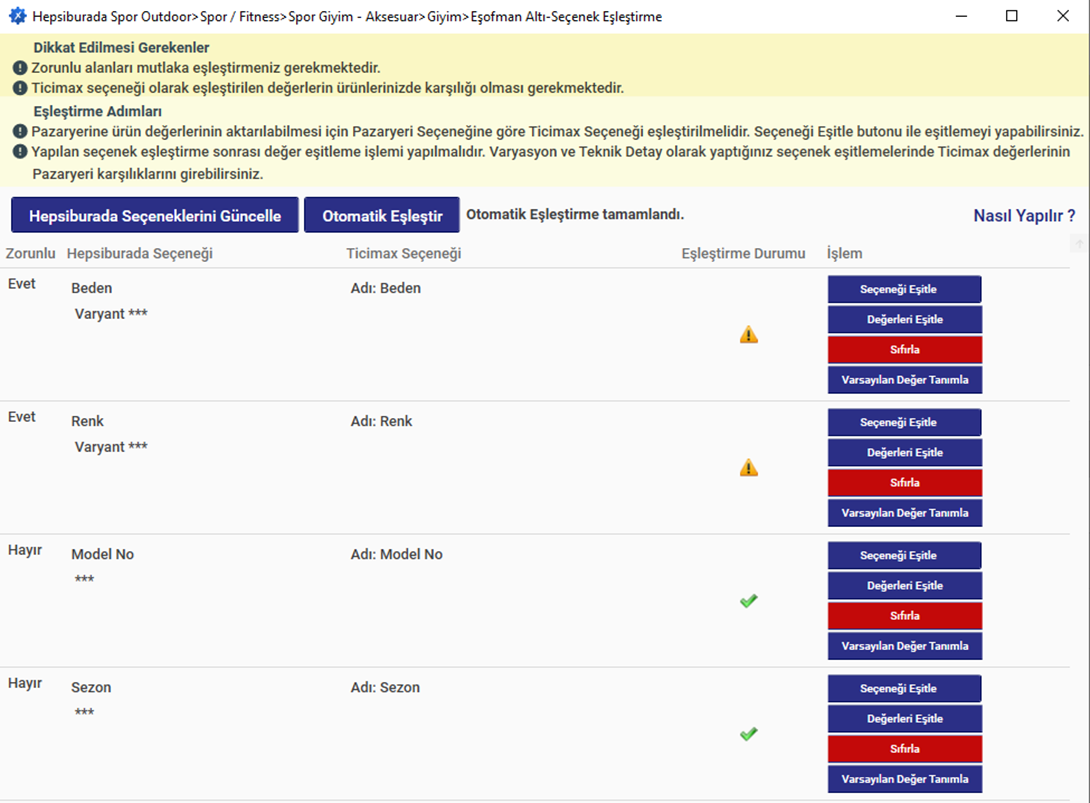
Task: Click Hepsiburada Seçeneklerini Güncelle button
Action: tap(155, 216)
